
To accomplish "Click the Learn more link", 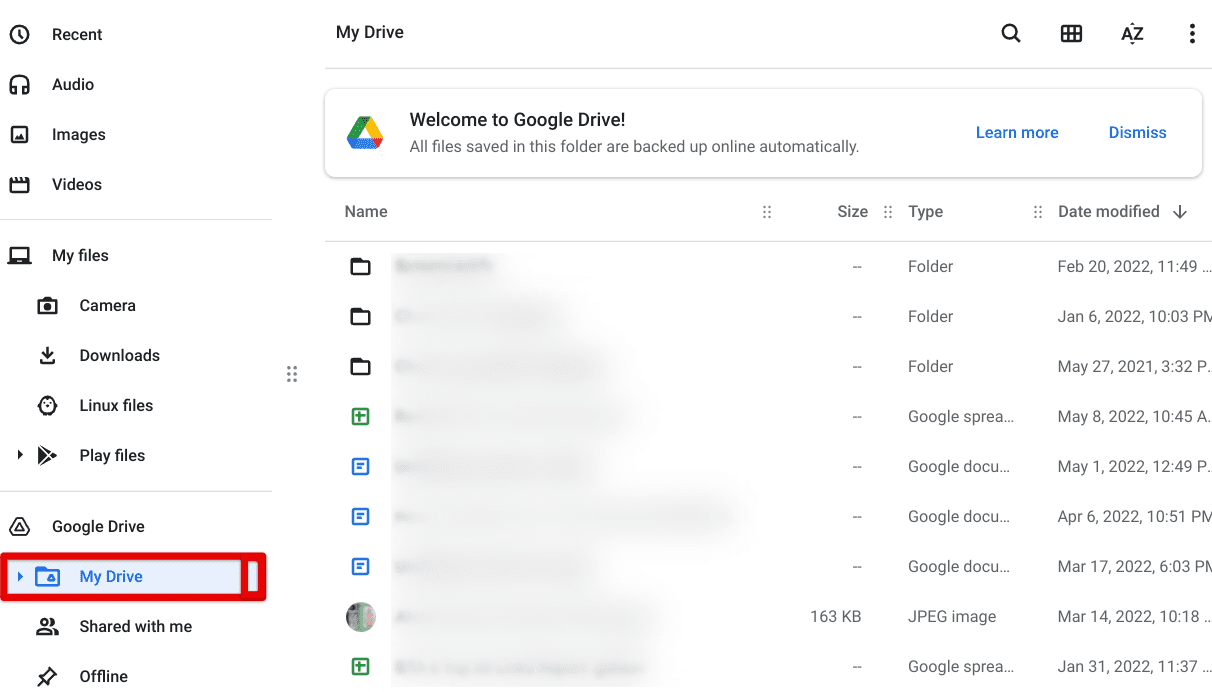I will (1017, 132).
